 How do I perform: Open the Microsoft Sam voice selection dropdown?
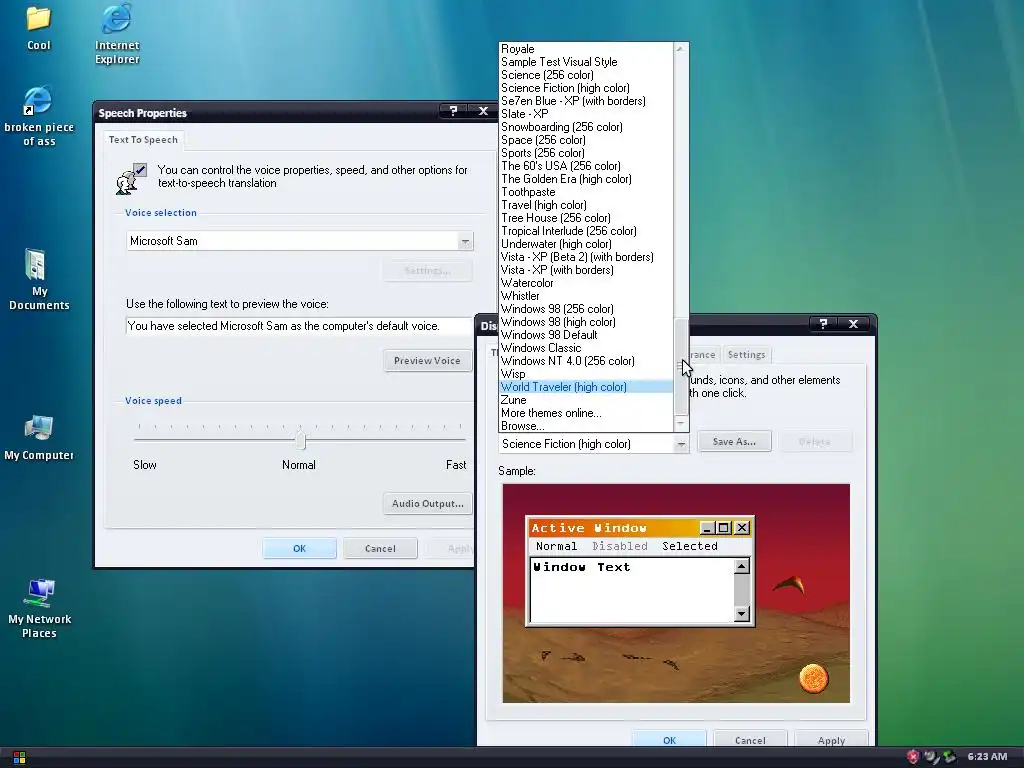pyautogui.click(x=465, y=241)
